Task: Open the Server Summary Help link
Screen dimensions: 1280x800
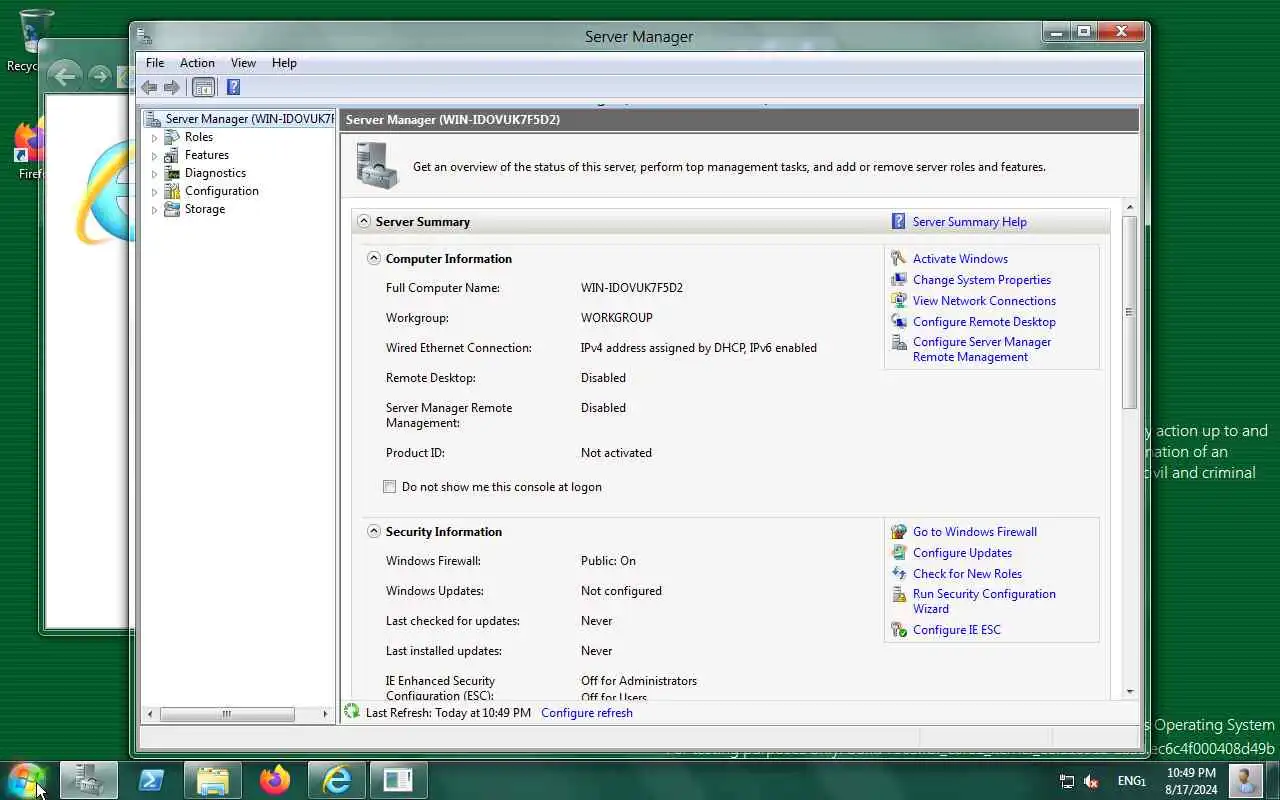Action: coord(969,222)
